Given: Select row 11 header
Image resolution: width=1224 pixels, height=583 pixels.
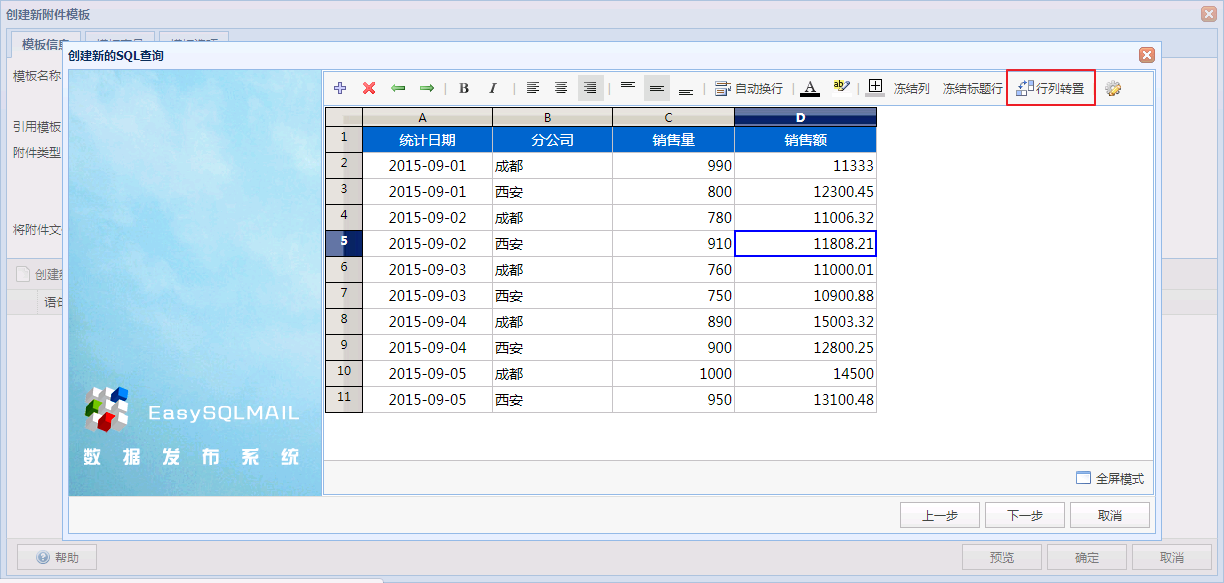Looking at the screenshot, I should point(344,399).
